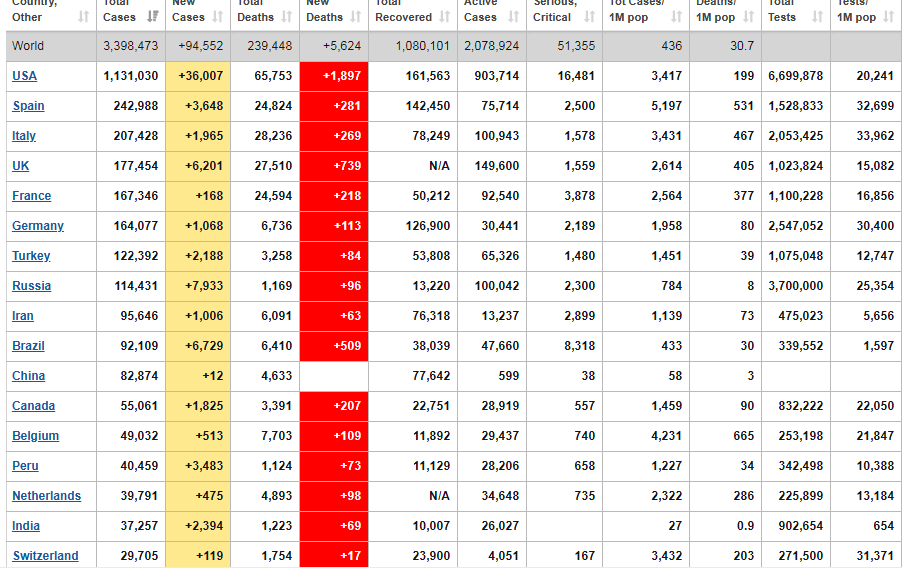This screenshot has width=902, height=568.
Task: Open the USA country link
Action: (25, 76)
